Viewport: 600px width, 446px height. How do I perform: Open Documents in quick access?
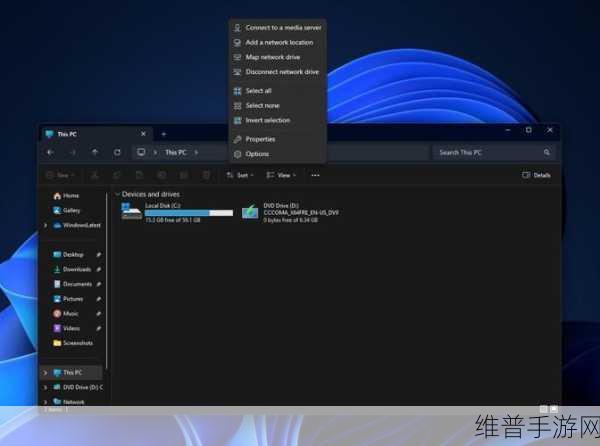click(72, 284)
